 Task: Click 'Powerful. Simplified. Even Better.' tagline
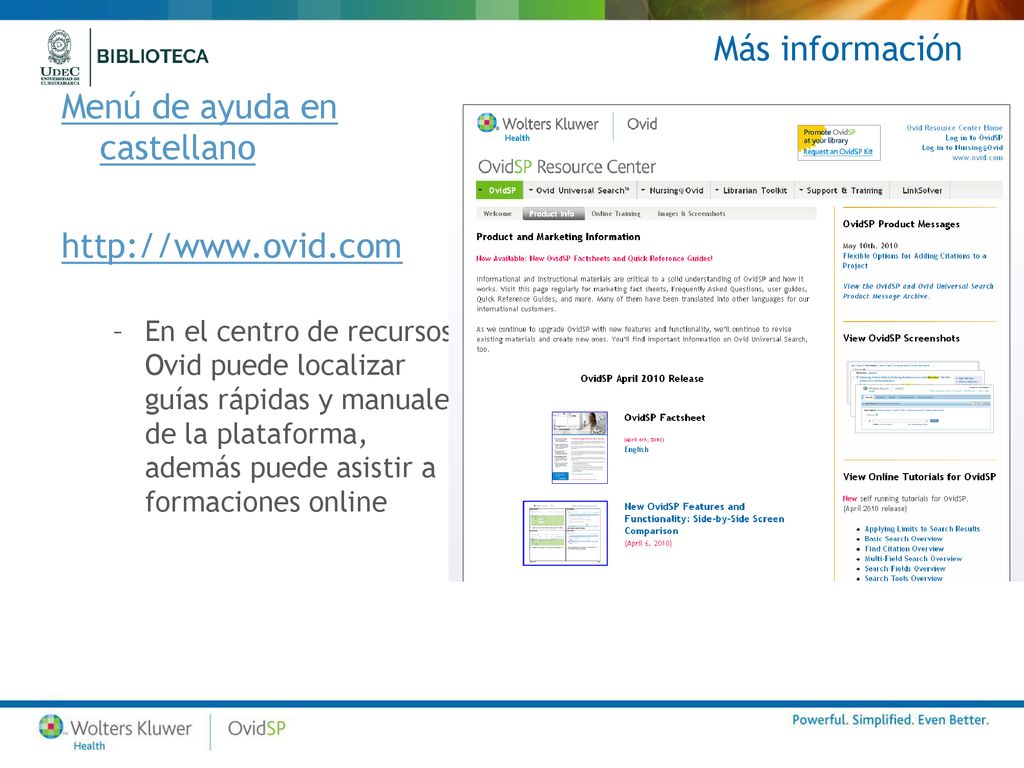click(891, 720)
